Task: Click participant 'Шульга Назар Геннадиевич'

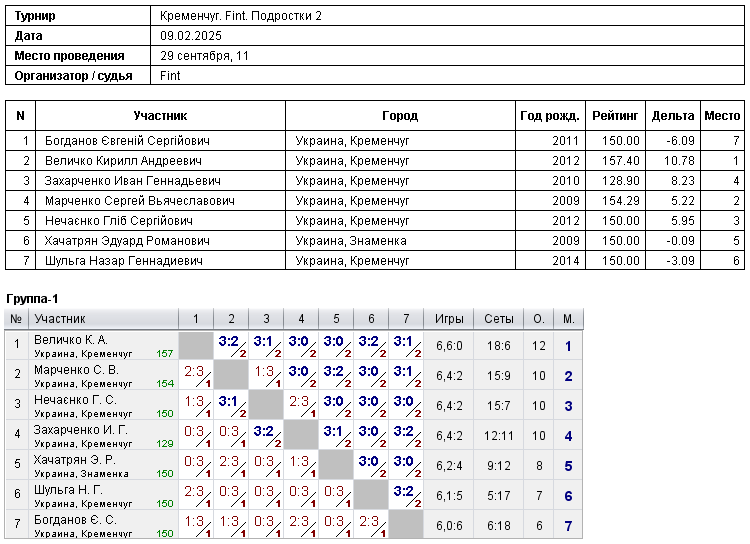Action: [124, 261]
